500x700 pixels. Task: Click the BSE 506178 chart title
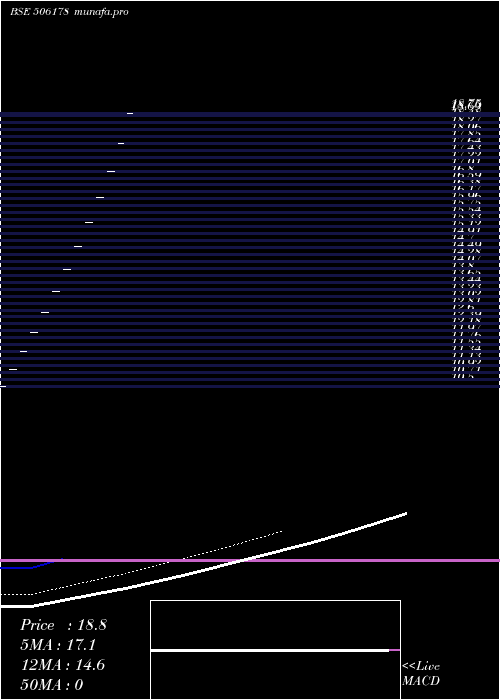[x=39, y=12]
